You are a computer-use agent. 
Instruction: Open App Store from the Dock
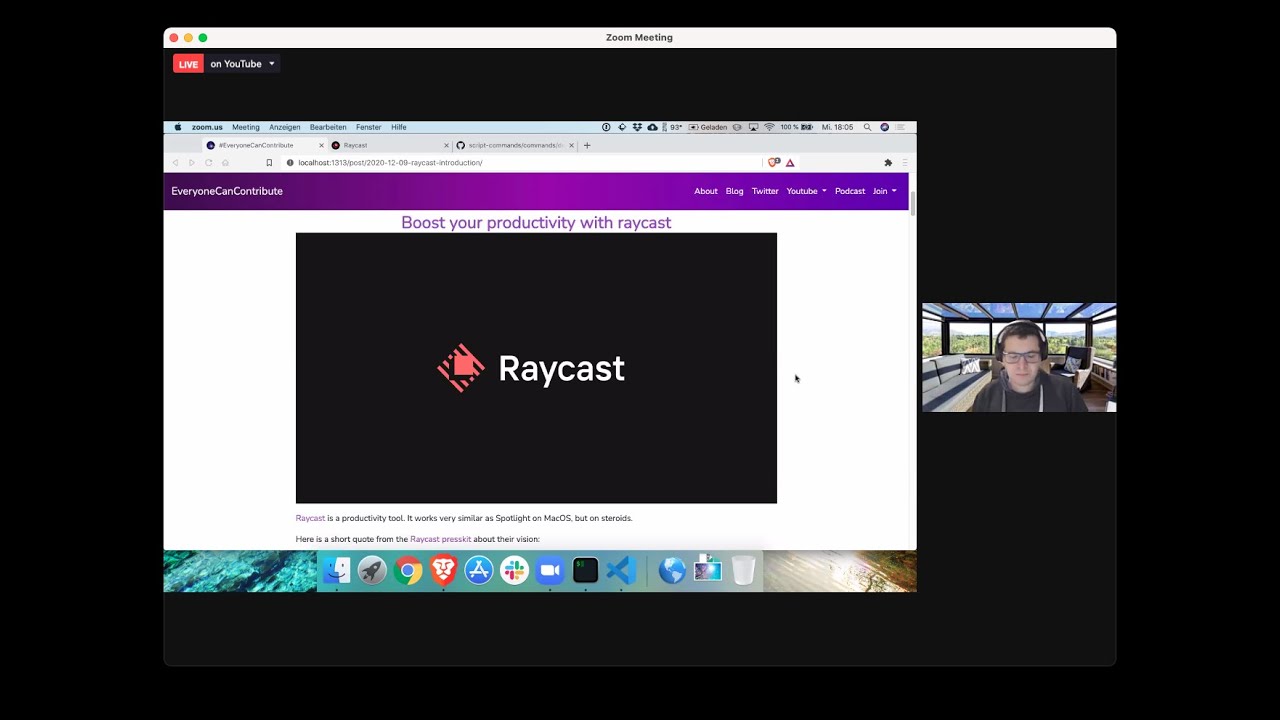pyautogui.click(x=479, y=571)
